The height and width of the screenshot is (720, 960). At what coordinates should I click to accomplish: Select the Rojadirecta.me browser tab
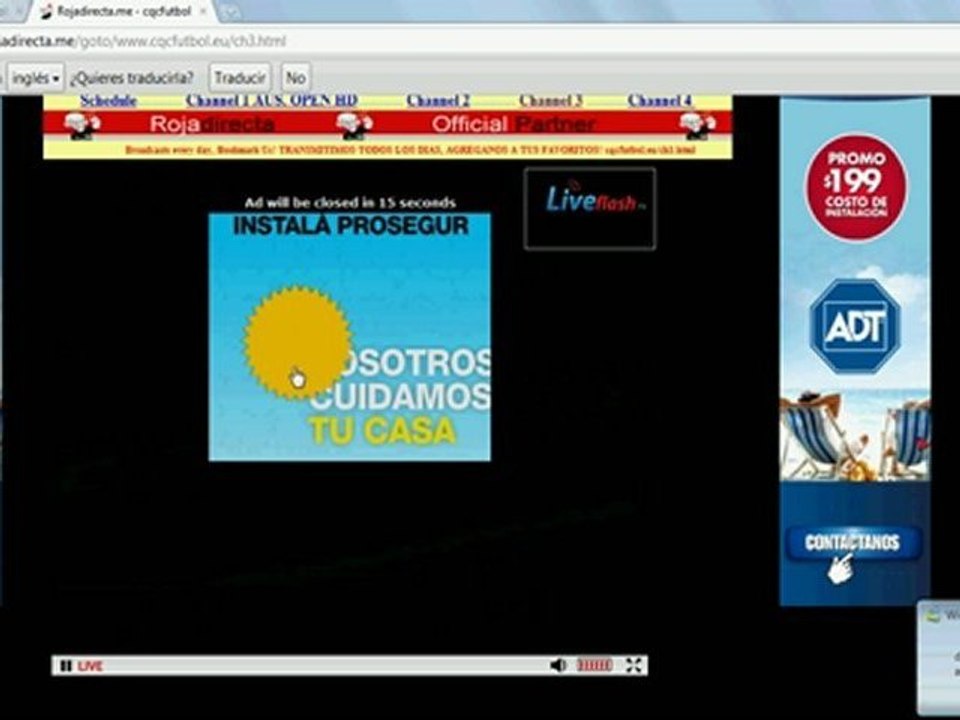point(122,11)
